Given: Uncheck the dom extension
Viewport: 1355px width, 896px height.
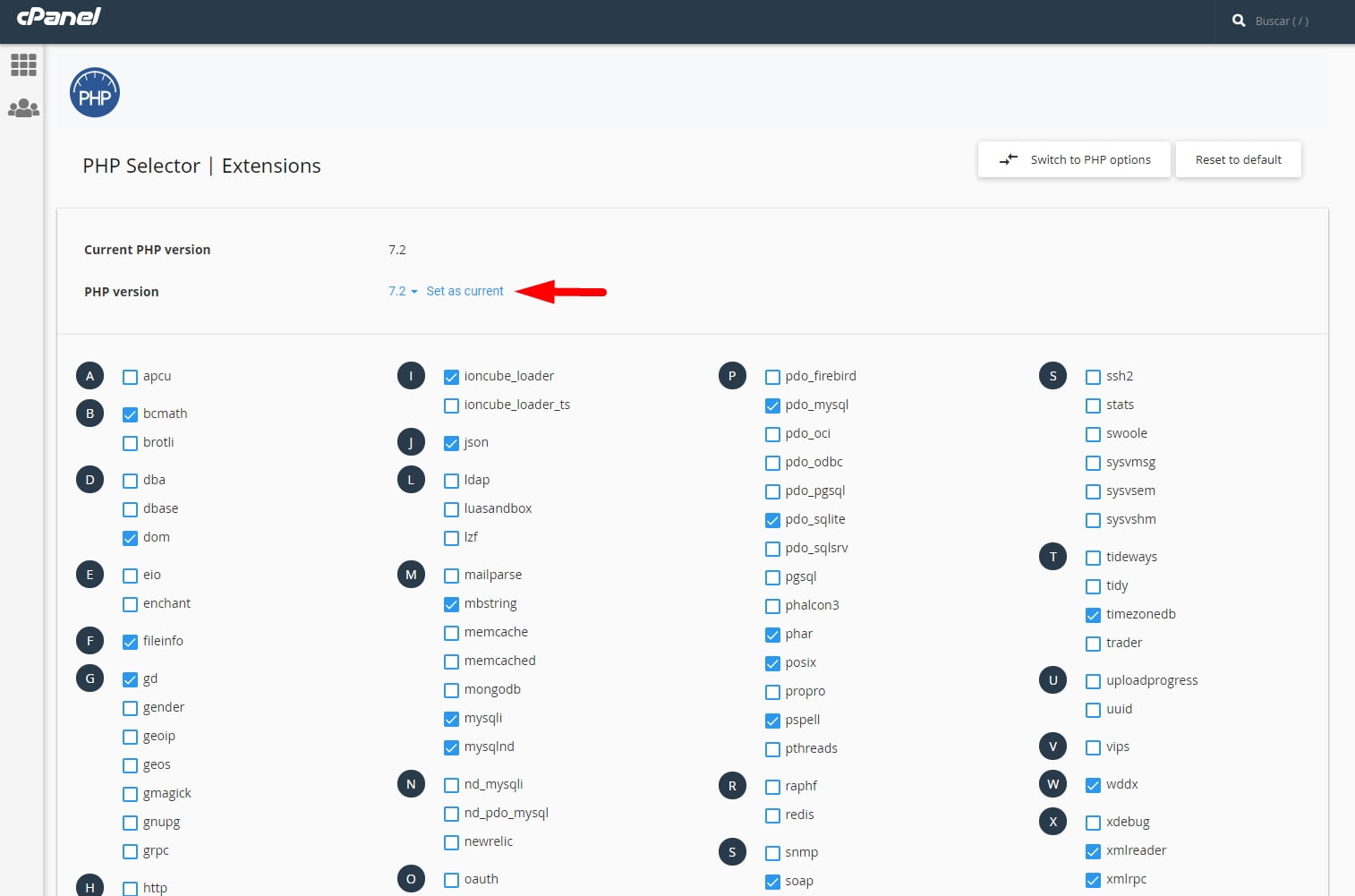Looking at the screenshot, I should point(130,538).
